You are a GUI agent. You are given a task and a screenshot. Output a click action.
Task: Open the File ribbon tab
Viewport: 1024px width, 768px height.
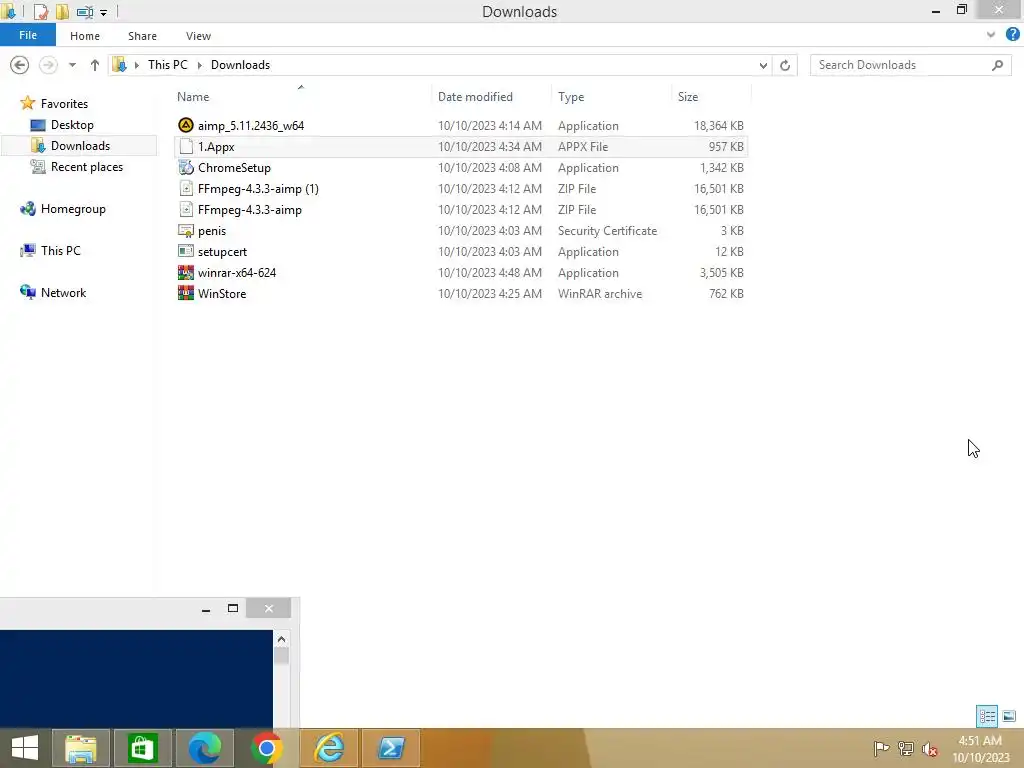click(27, 35)
